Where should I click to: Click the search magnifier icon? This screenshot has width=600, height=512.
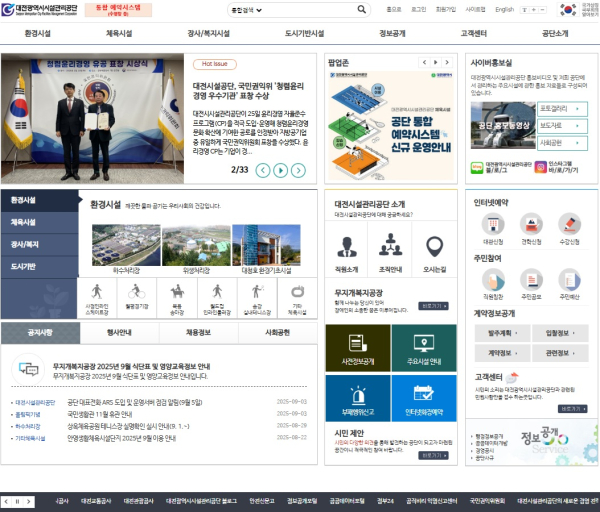[x=361, y=10]
